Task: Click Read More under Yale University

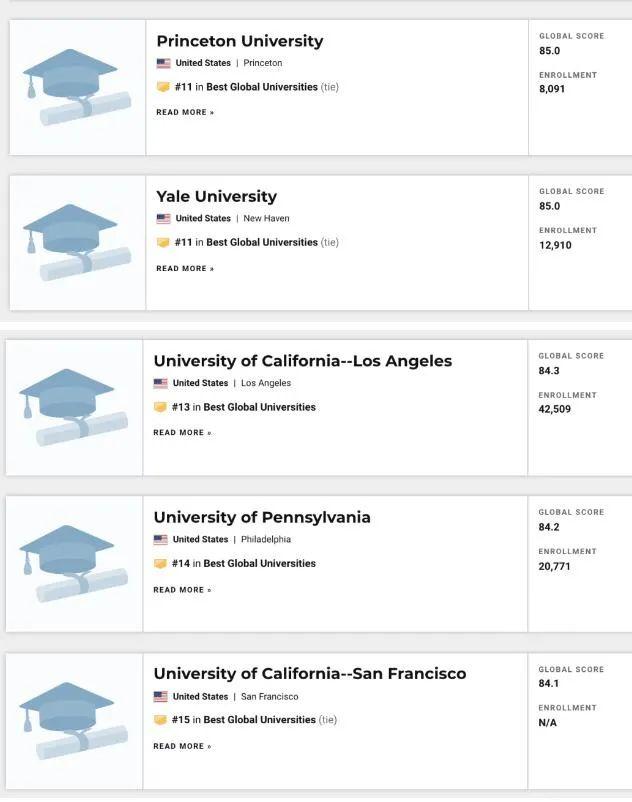Action: [185, 268]
